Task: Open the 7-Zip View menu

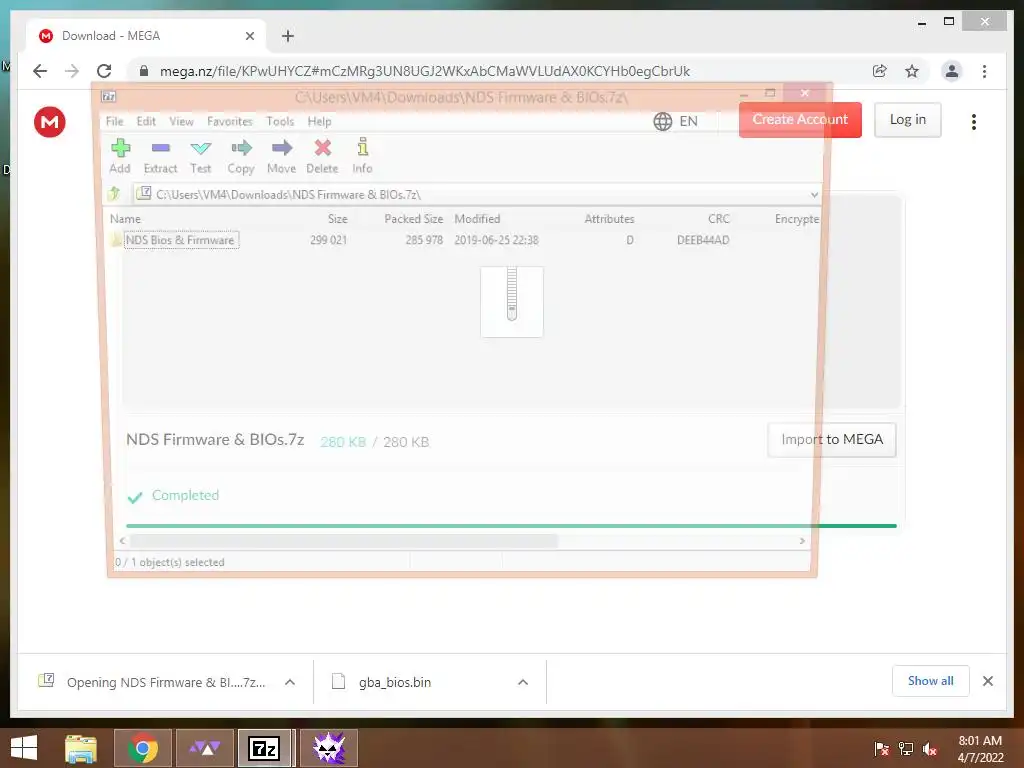Action: click(x=182, y=121)
